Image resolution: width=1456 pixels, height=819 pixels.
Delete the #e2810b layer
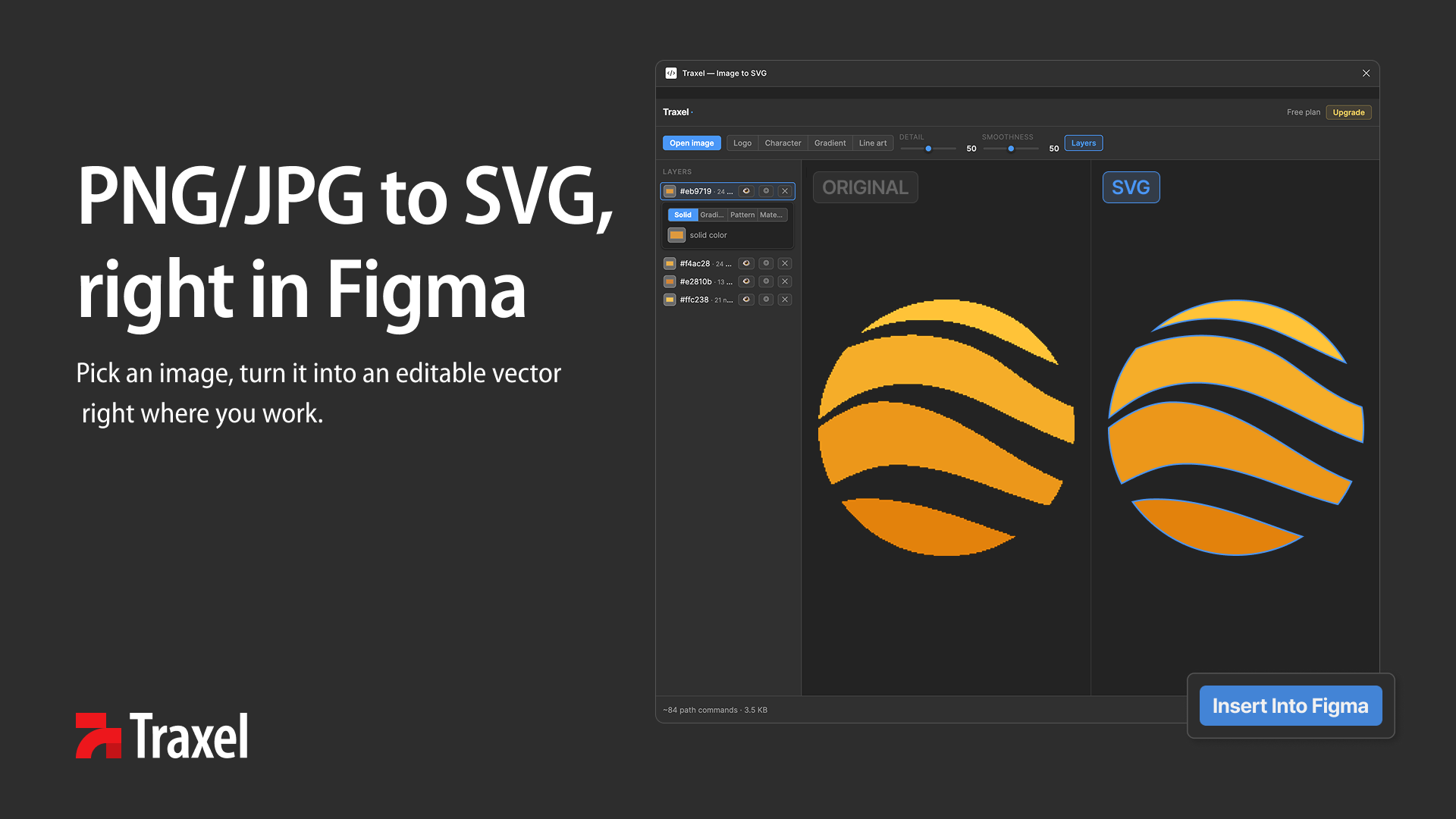tap(785, 281)
